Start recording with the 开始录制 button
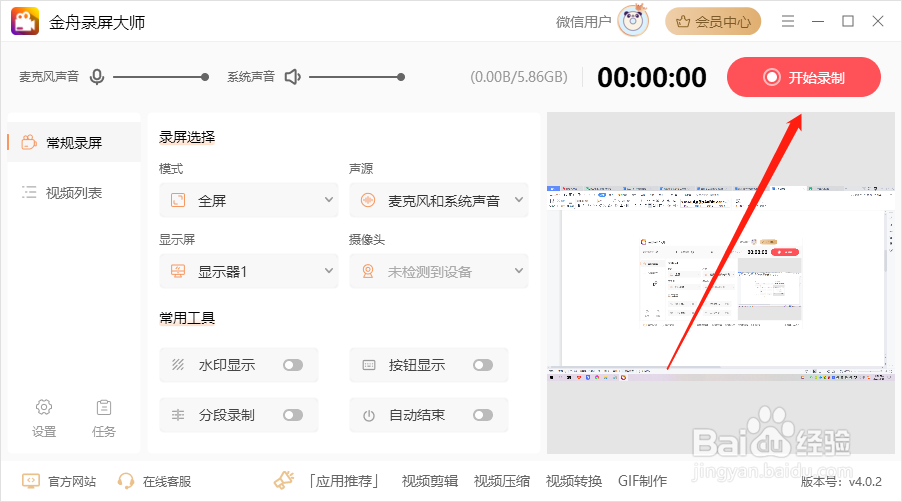 tap(804, 77)
